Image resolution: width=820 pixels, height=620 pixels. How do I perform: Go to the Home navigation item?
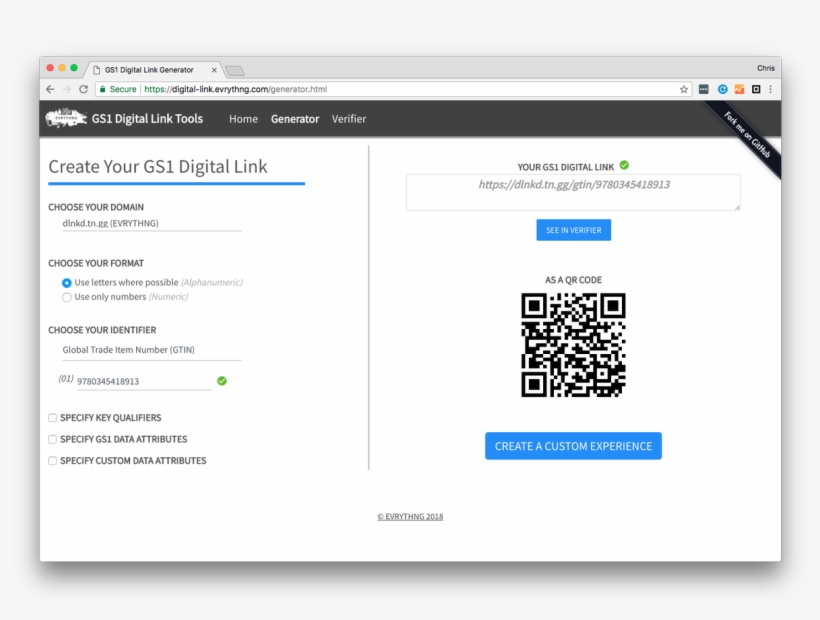coord(243,118)
